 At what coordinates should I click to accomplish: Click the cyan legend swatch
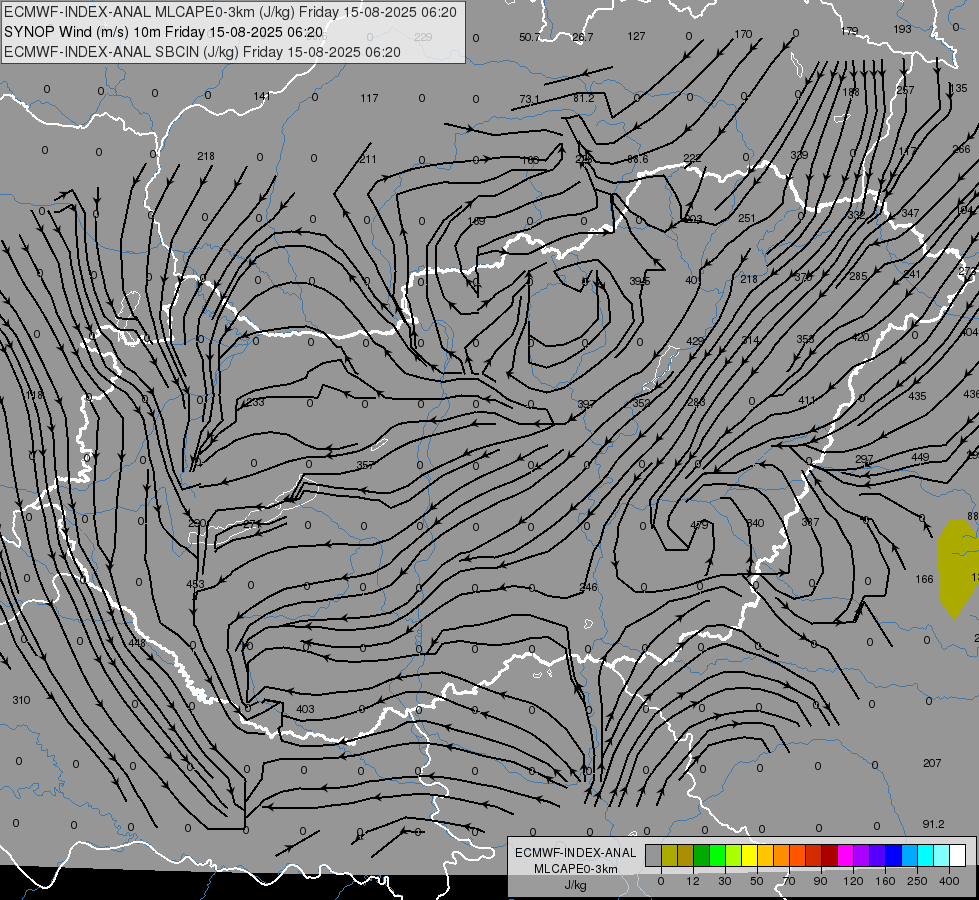(925, 856)
